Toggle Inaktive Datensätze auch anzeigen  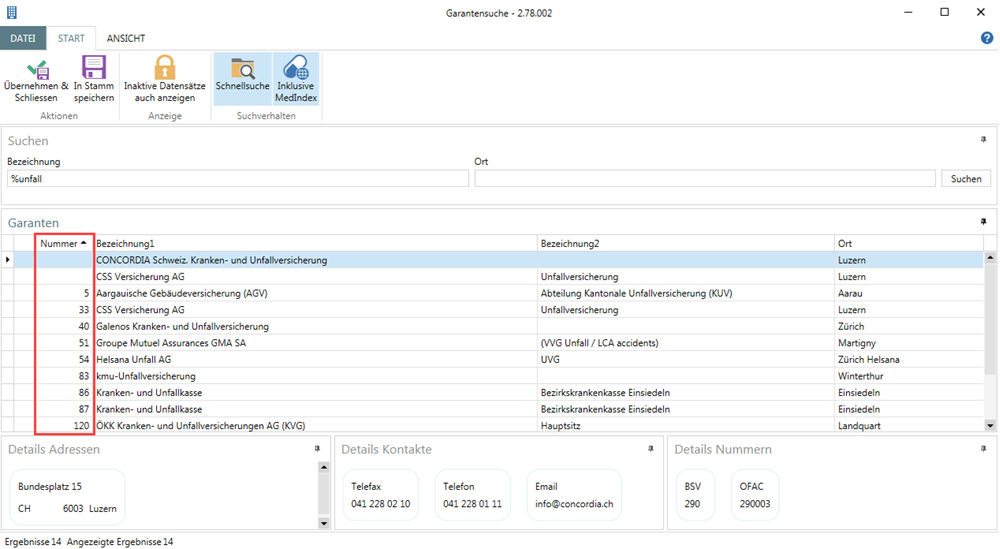click(165, 79)
